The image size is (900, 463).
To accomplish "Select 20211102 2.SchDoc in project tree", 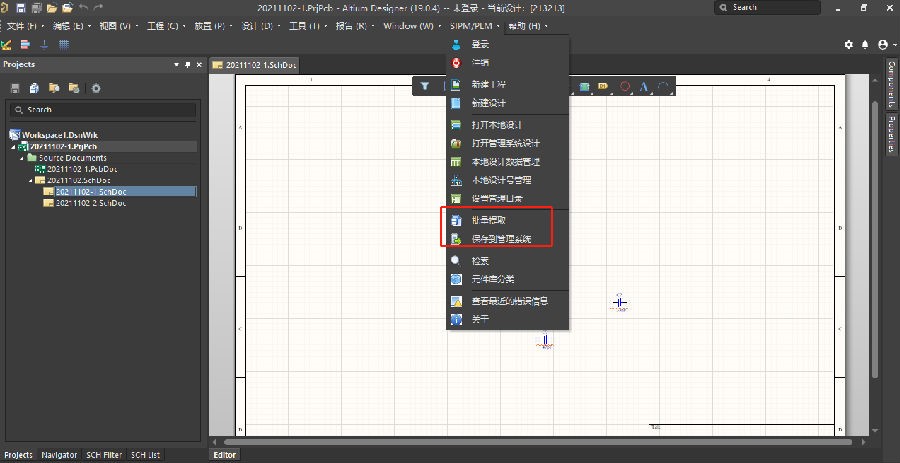I will coord(90,203).
